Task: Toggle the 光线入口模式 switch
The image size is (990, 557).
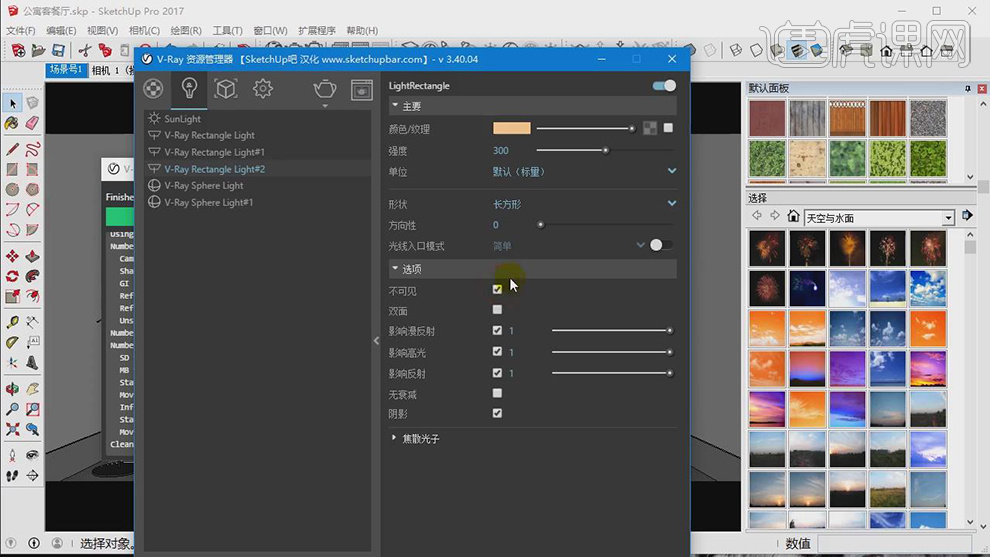Action: (x=660, y=245)
